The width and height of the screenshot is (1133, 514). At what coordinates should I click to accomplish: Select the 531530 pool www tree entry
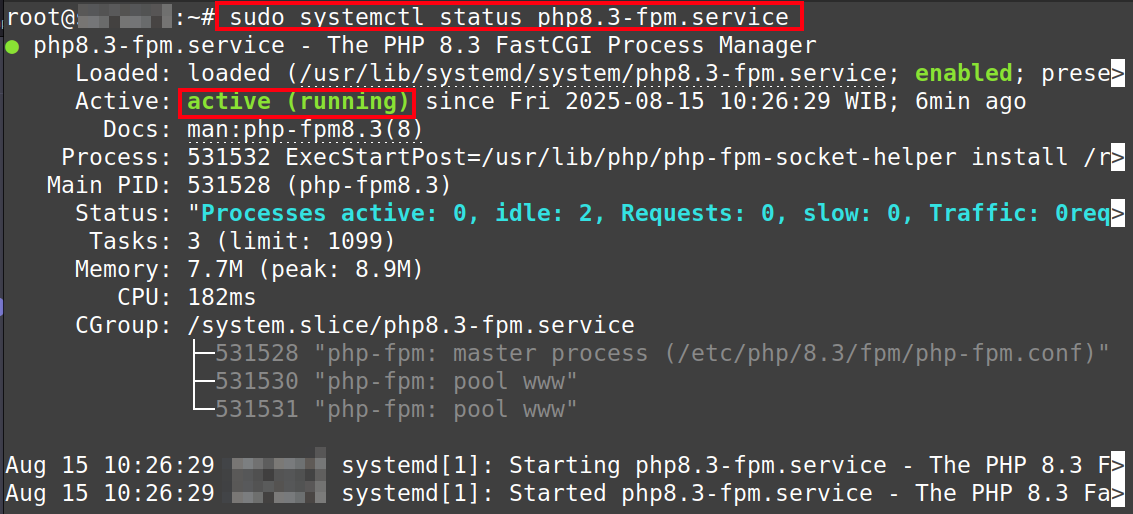pos(396,382)
